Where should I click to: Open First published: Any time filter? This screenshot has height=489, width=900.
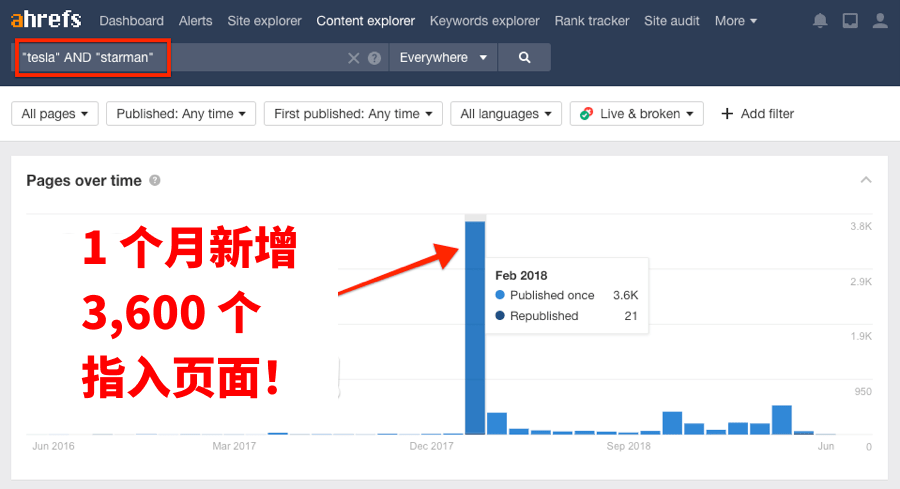click(353, 114)
